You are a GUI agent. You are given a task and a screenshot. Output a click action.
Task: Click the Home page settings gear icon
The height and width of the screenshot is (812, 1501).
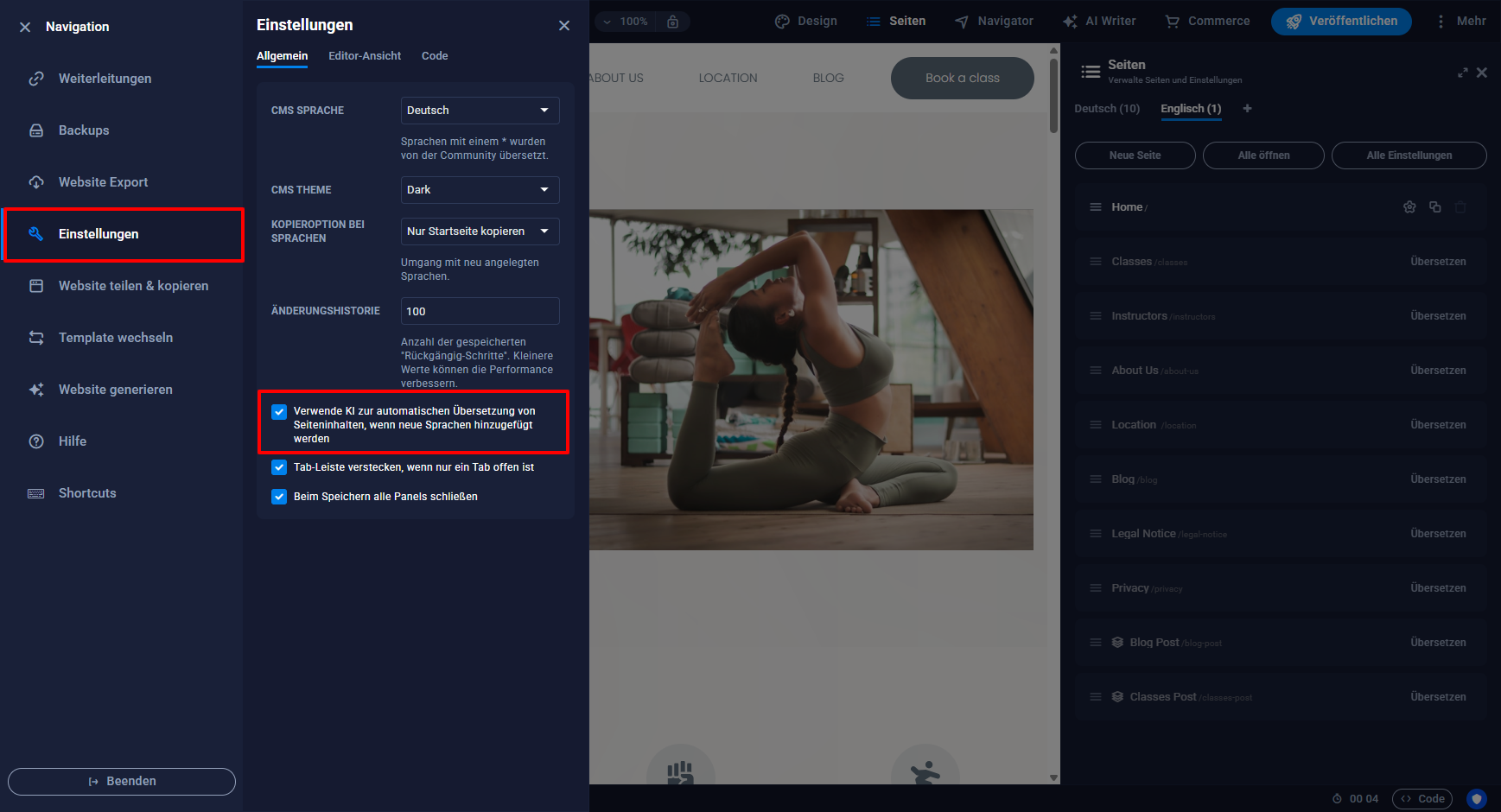tap(1409, 207)
